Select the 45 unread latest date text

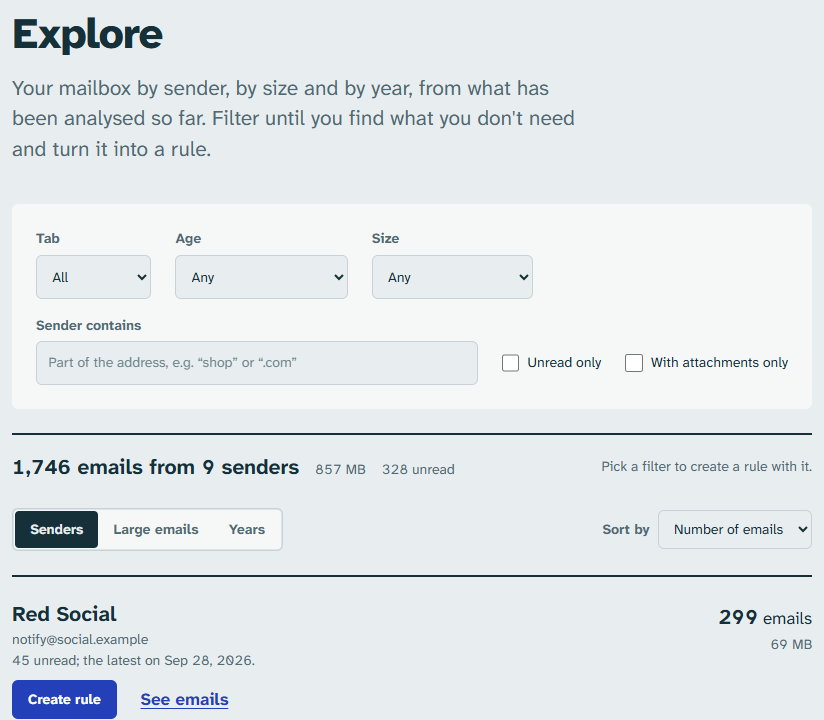133,660
